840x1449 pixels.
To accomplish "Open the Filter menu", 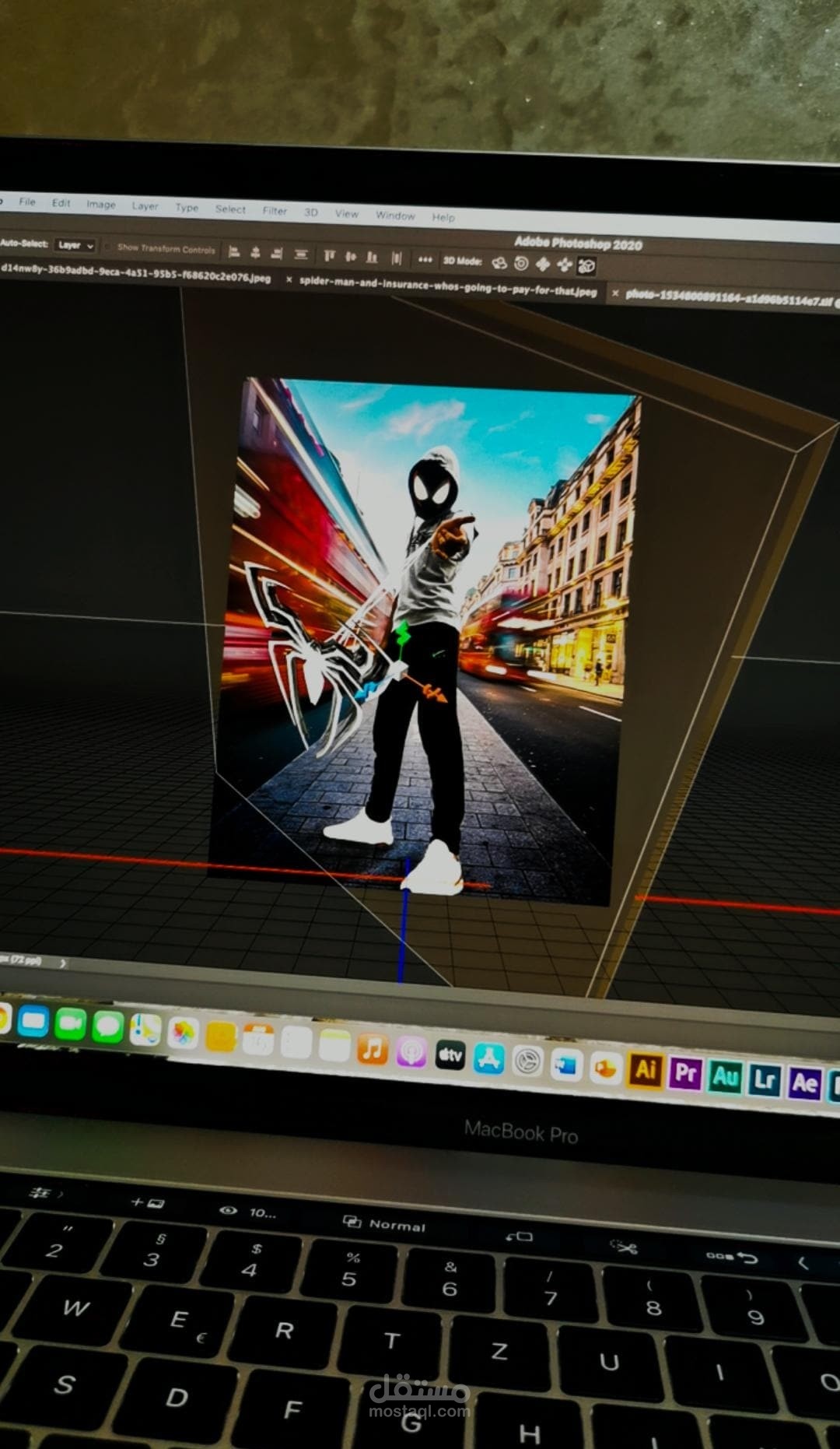I will [x=275, y=210].
